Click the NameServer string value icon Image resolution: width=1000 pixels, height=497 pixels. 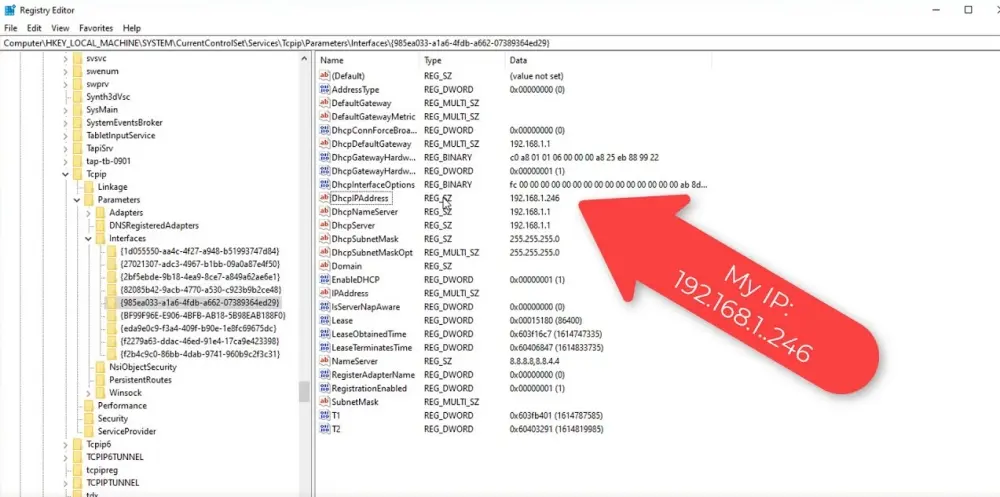point(324,361)
